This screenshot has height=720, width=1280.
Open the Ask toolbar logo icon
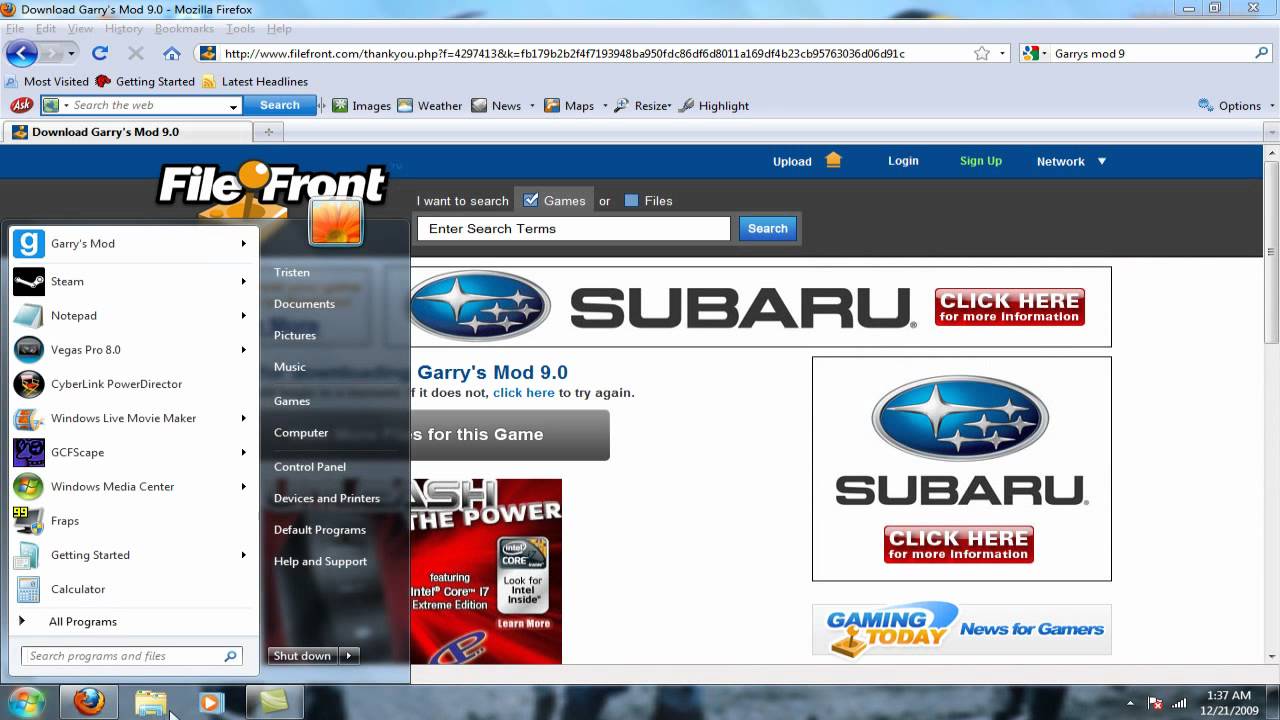coord(21,105)
